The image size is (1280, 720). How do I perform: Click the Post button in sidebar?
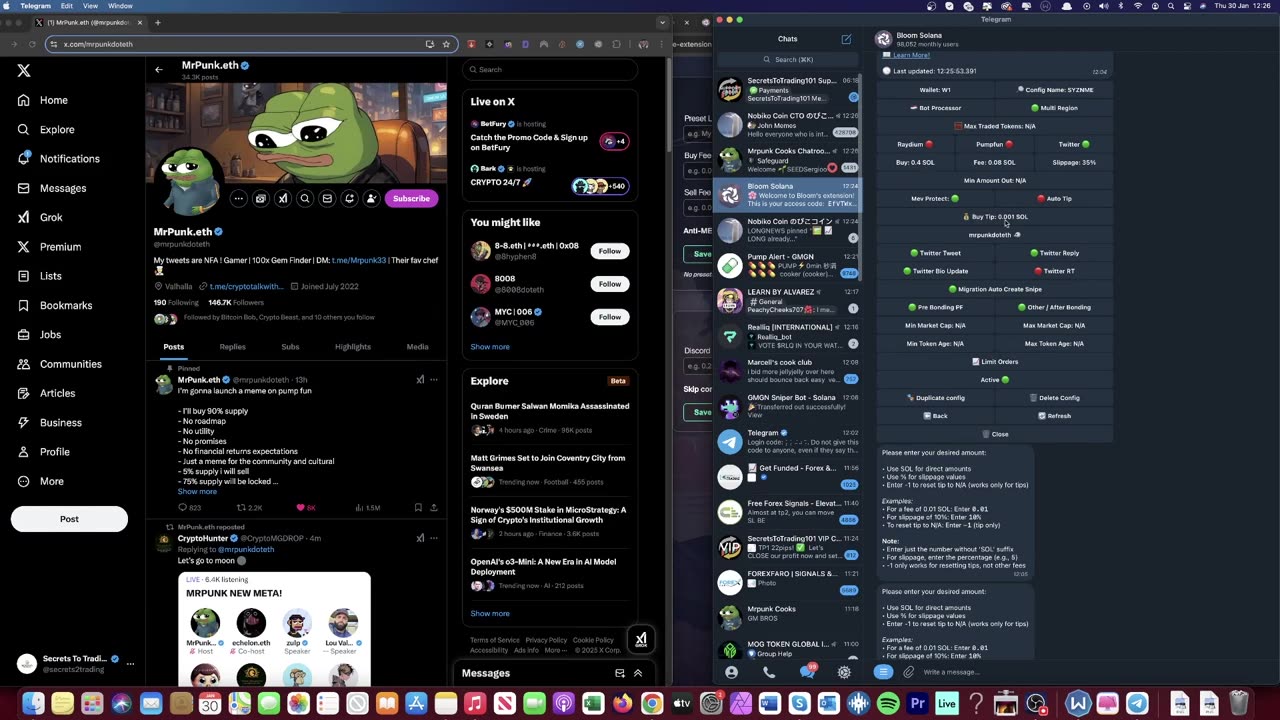point(69,519)
